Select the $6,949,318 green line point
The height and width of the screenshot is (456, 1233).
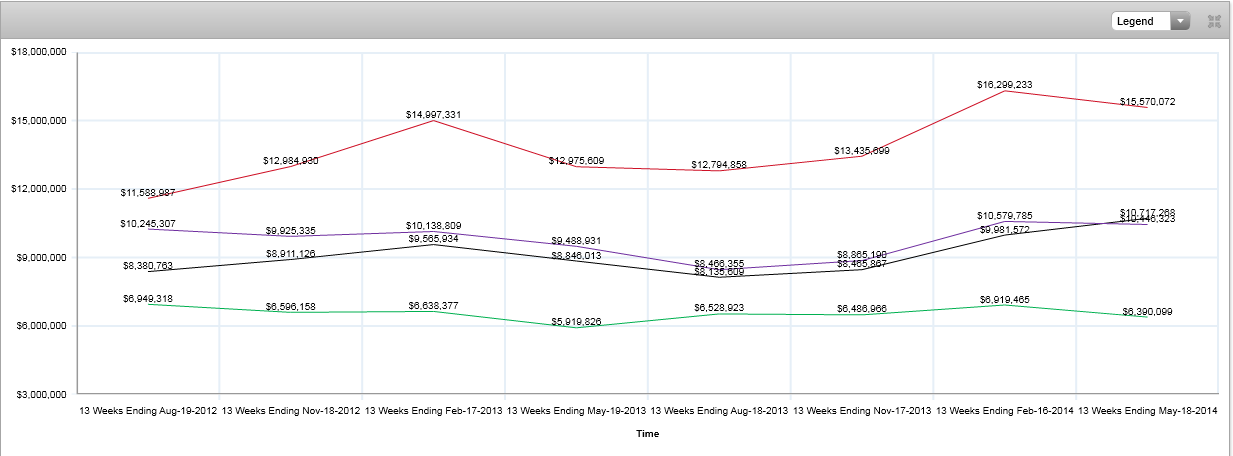(x=148, y=304)
